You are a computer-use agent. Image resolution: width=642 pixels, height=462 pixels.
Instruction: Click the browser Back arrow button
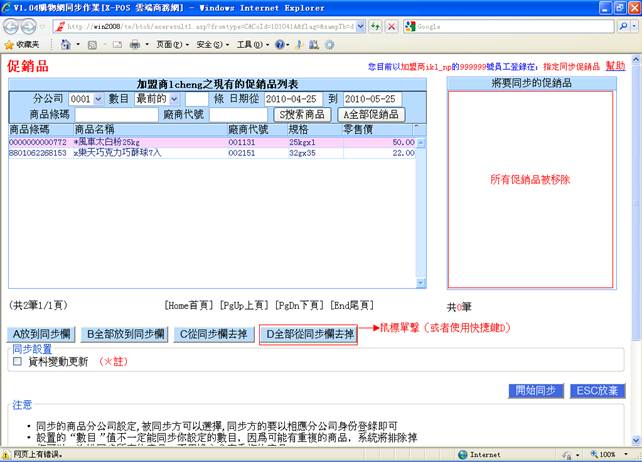pyautogui.click(x=13, y=25)
